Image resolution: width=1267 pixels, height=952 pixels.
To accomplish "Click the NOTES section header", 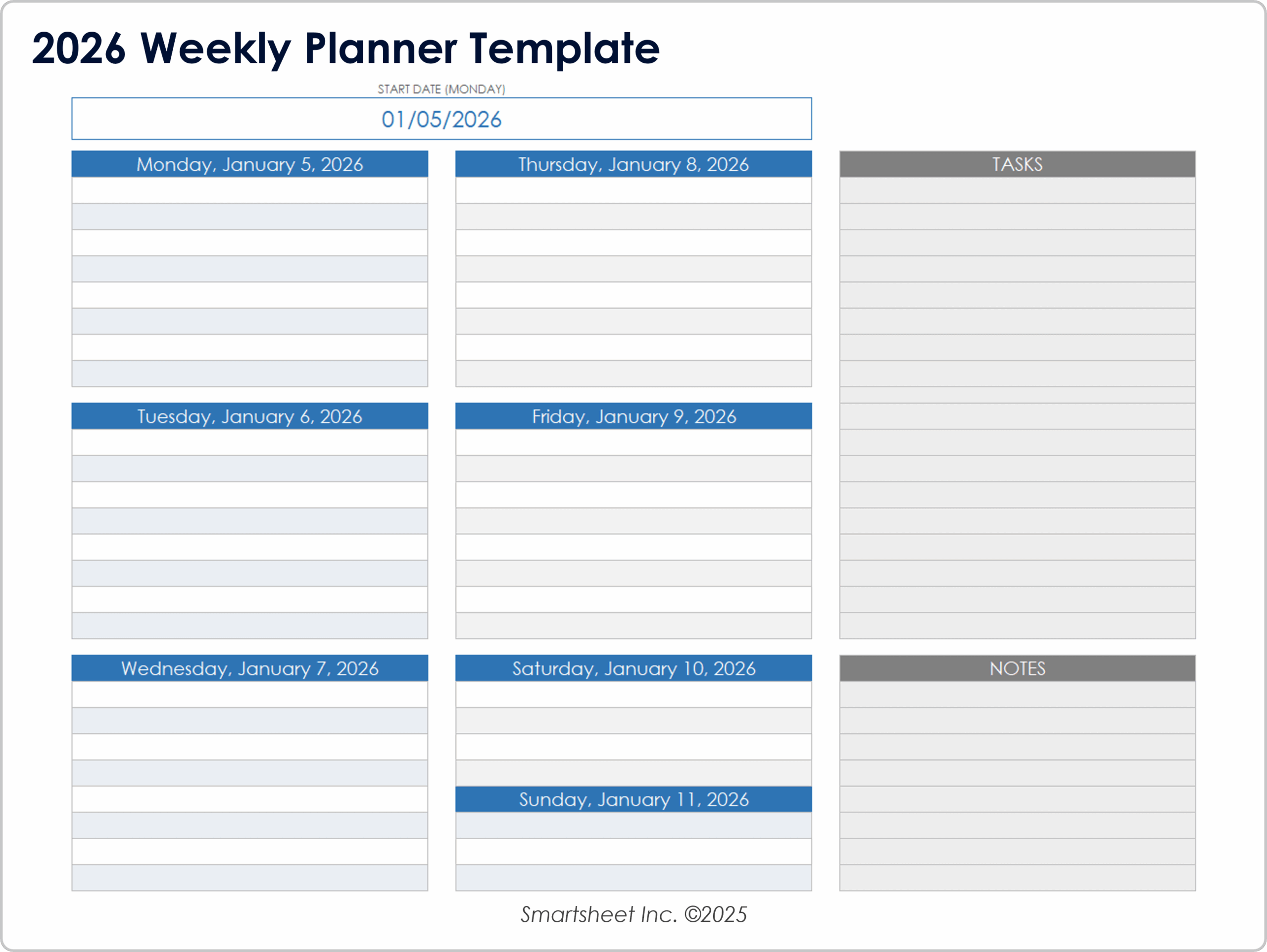I will coord(1017,668).
